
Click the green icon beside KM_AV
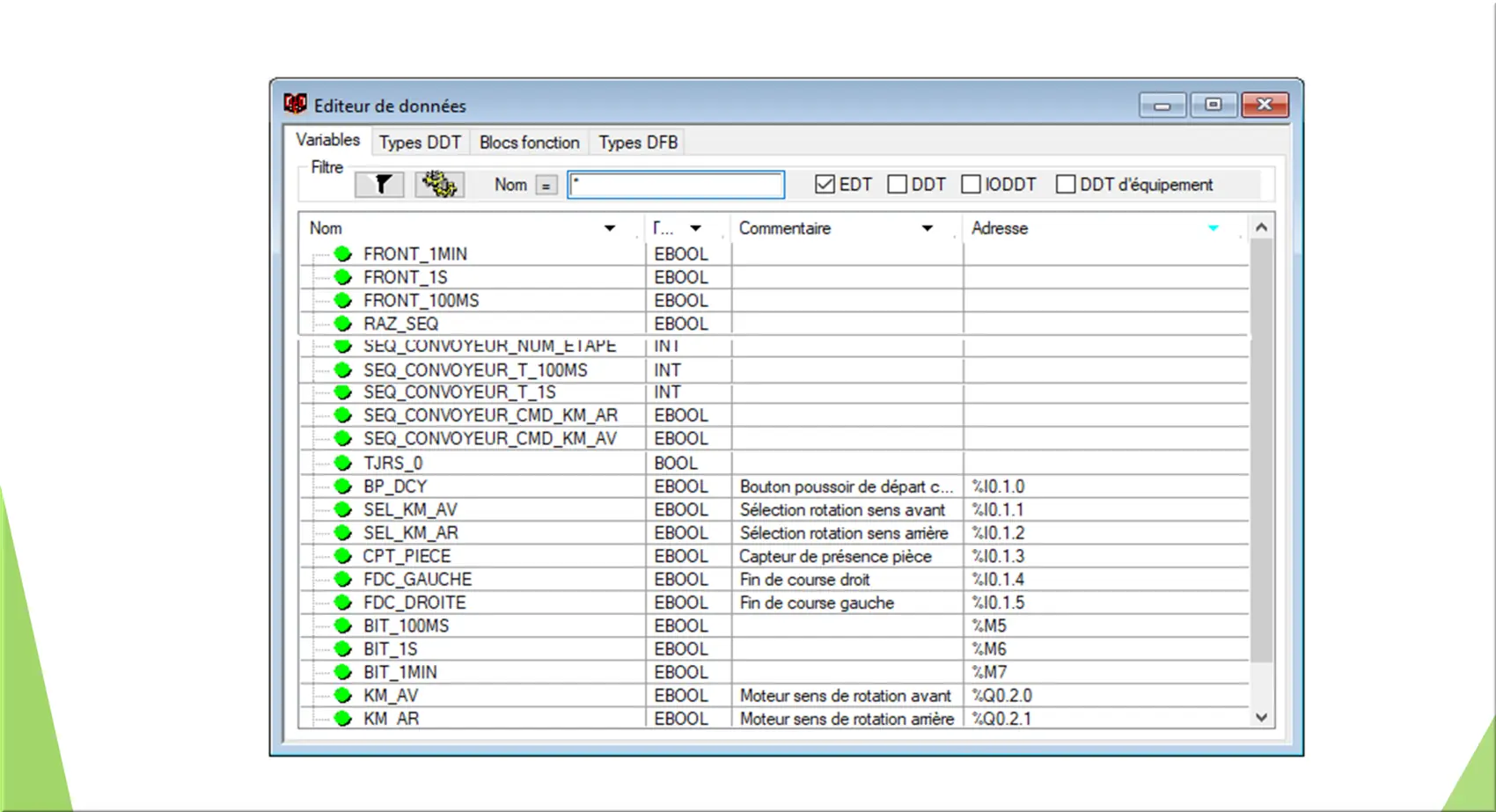coord(343,696)
